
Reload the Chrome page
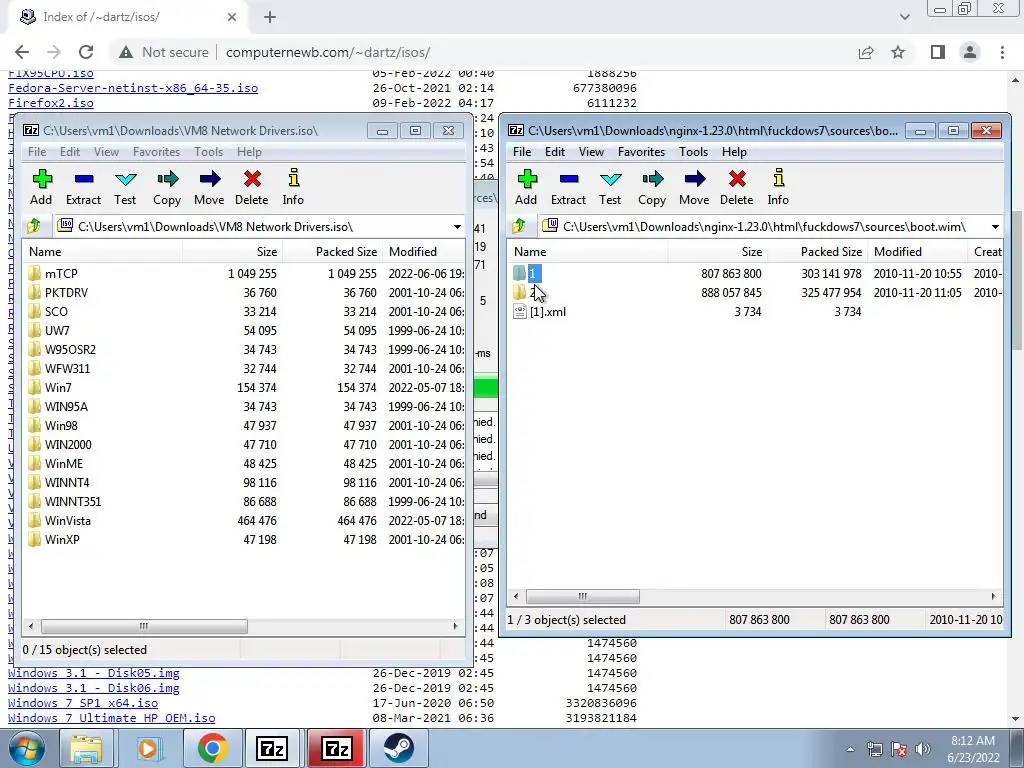click(86, 52)
